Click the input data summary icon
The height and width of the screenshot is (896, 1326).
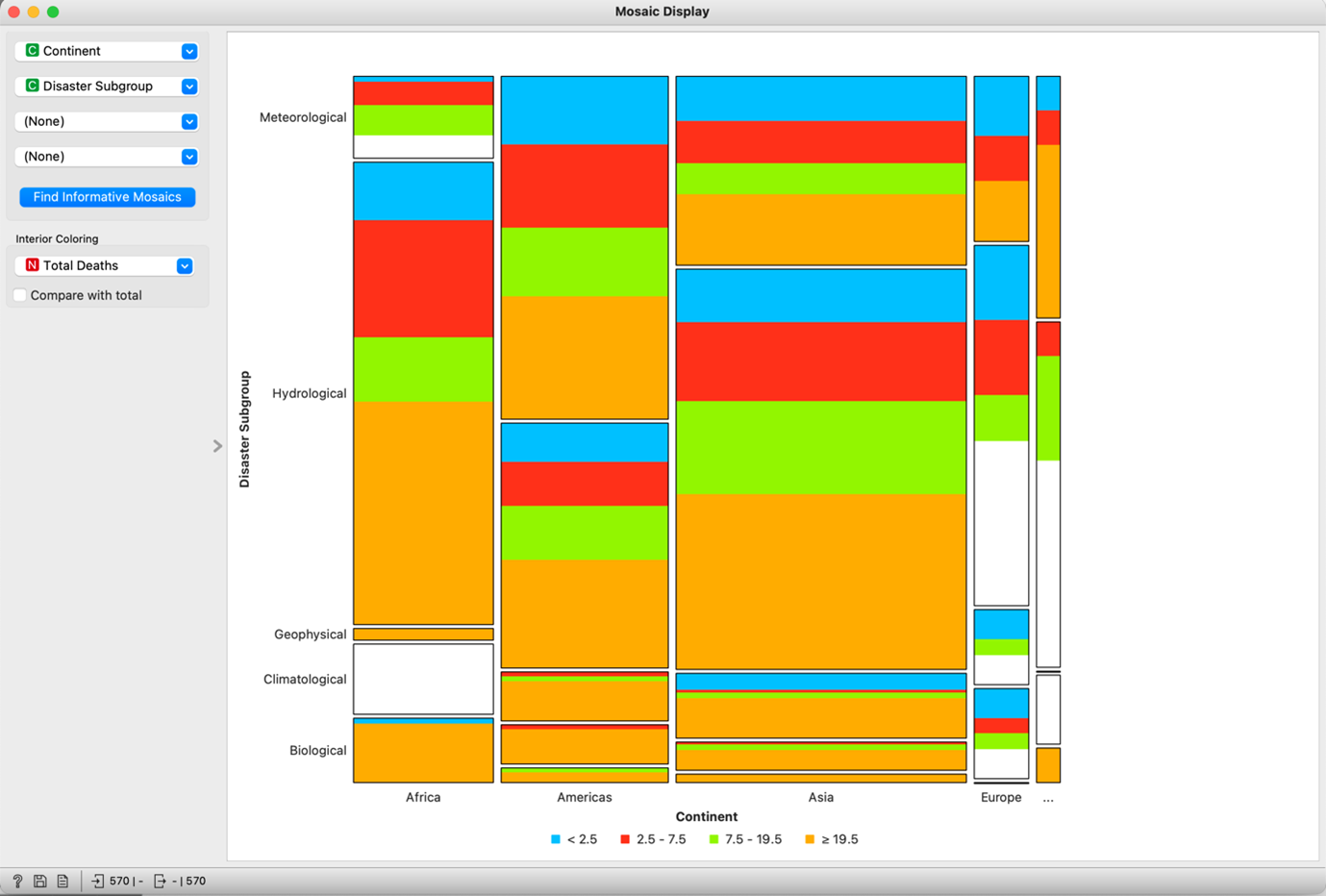point(97,881)
